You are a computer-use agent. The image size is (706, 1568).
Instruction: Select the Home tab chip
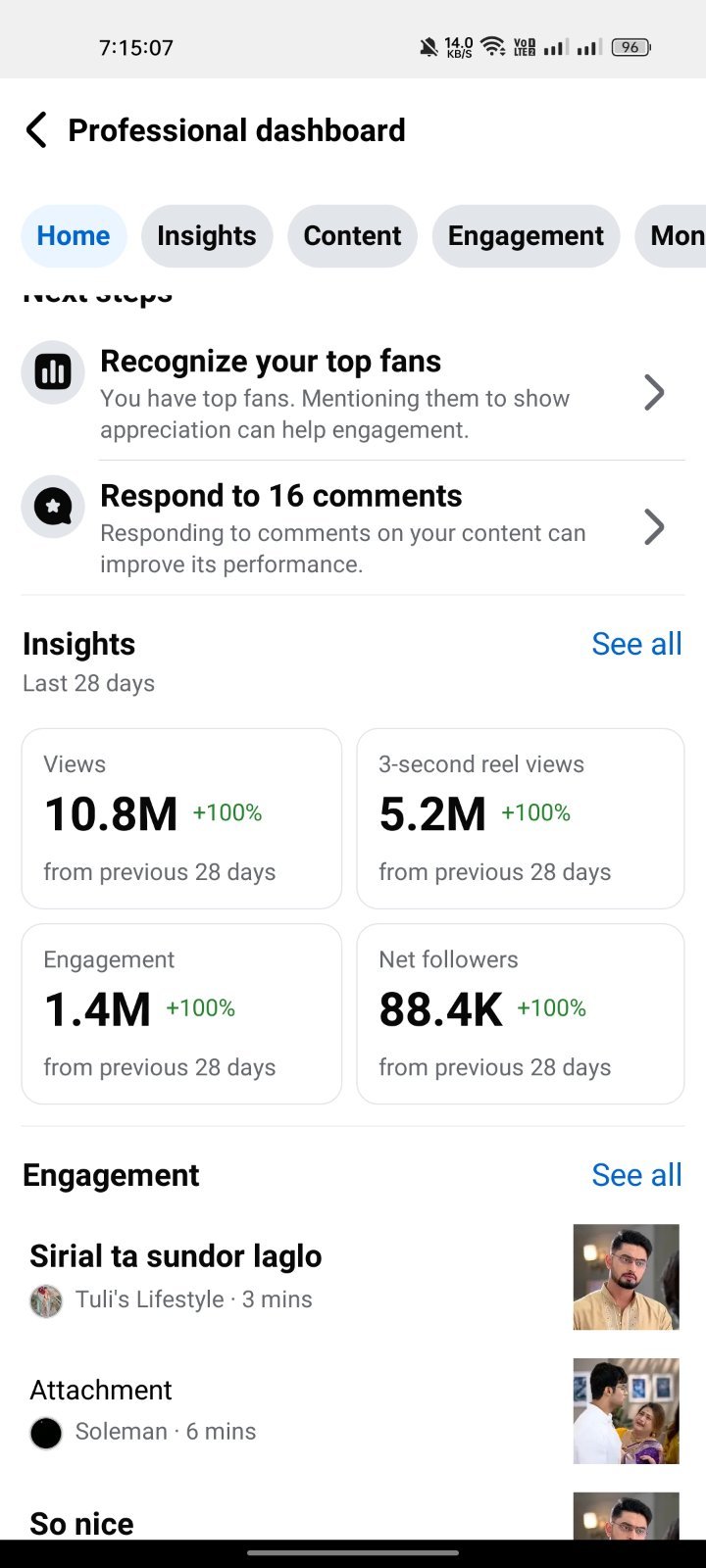[x=74, y=236]
